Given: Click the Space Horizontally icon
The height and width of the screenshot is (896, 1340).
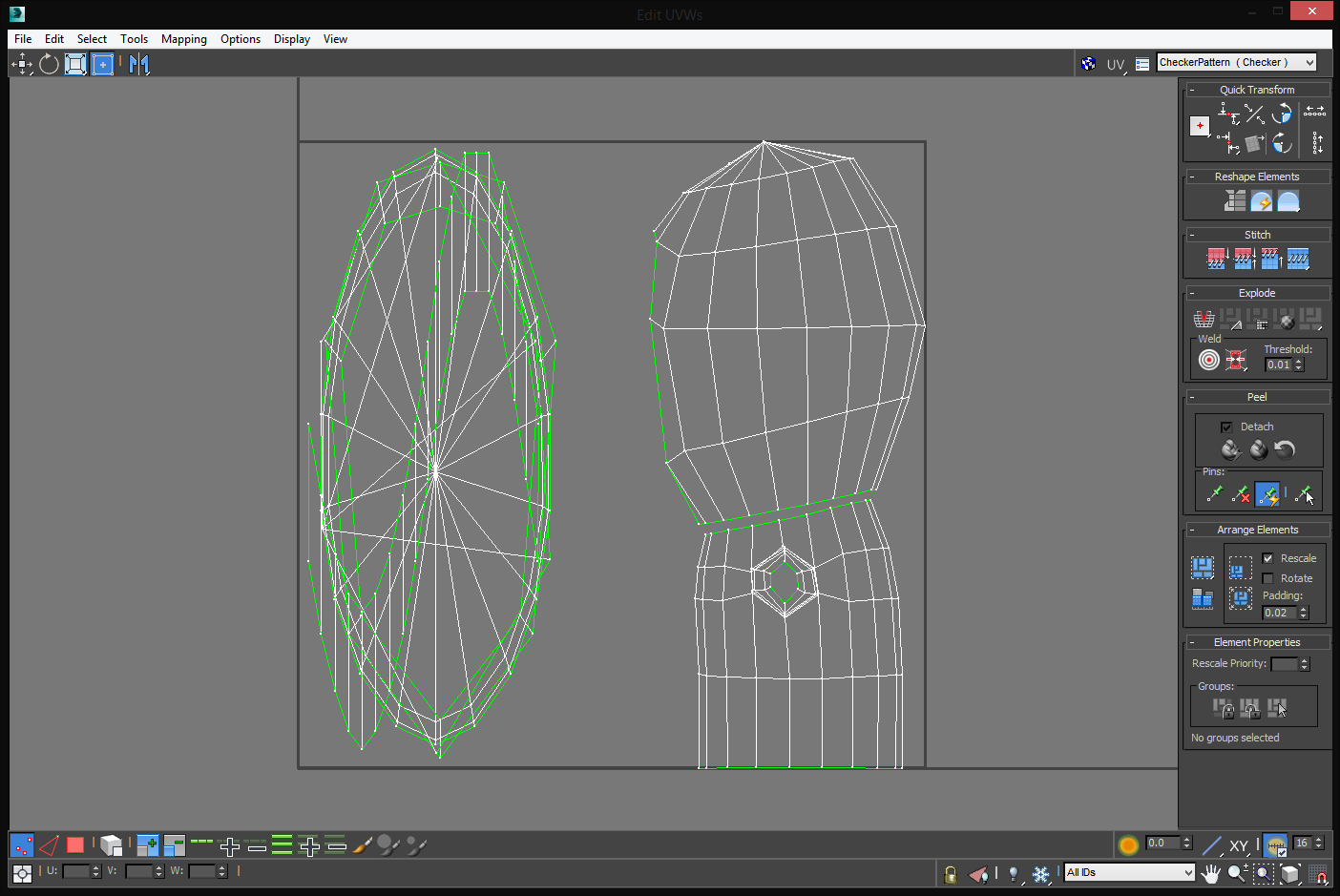Looking at the screenshot, I should pos(1315,112).
